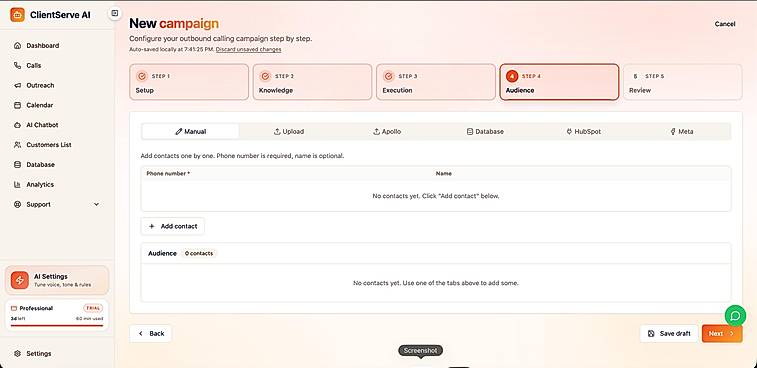This screenshot has width=757, height=368.
Task: Go to Step 3 Execution
Action: 436,82
